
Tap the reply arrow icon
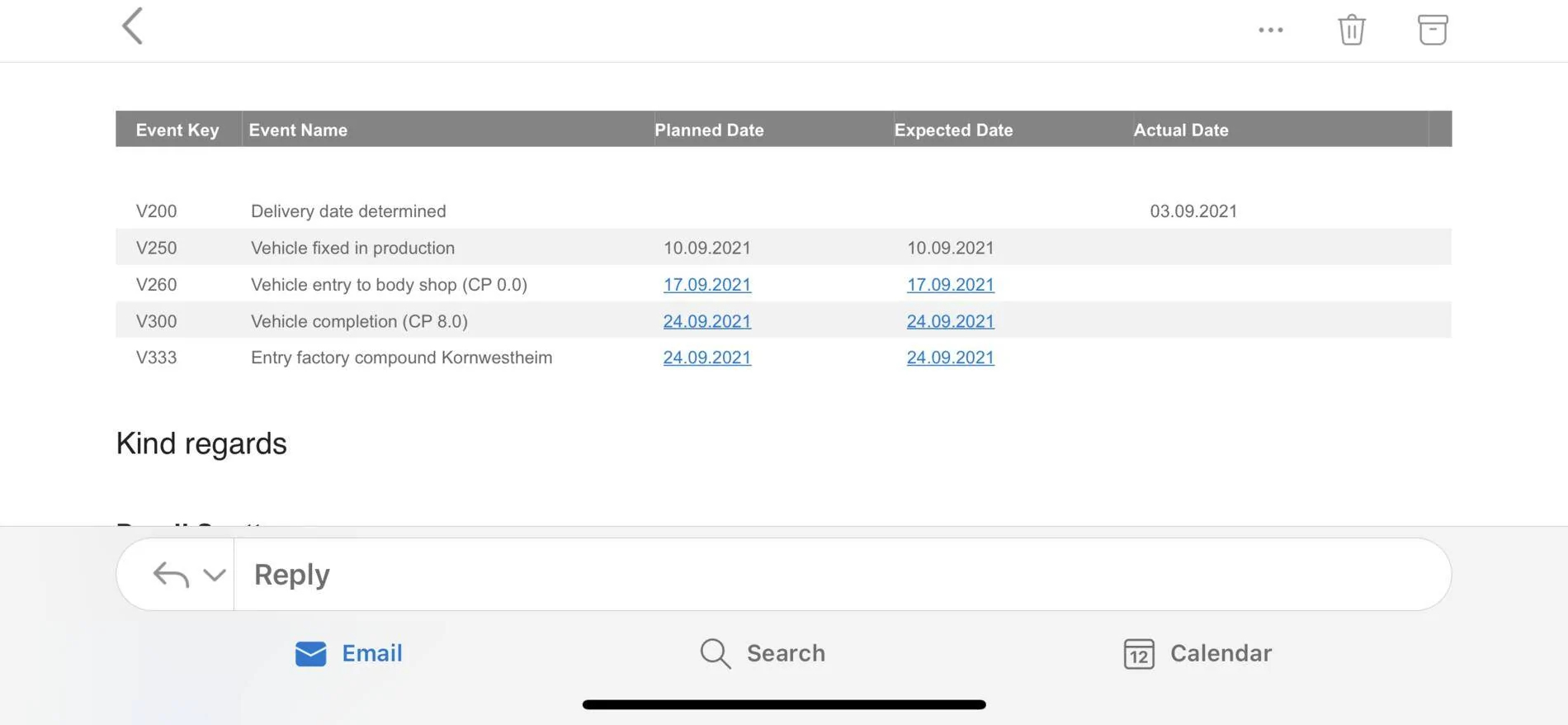pos(171,575)
